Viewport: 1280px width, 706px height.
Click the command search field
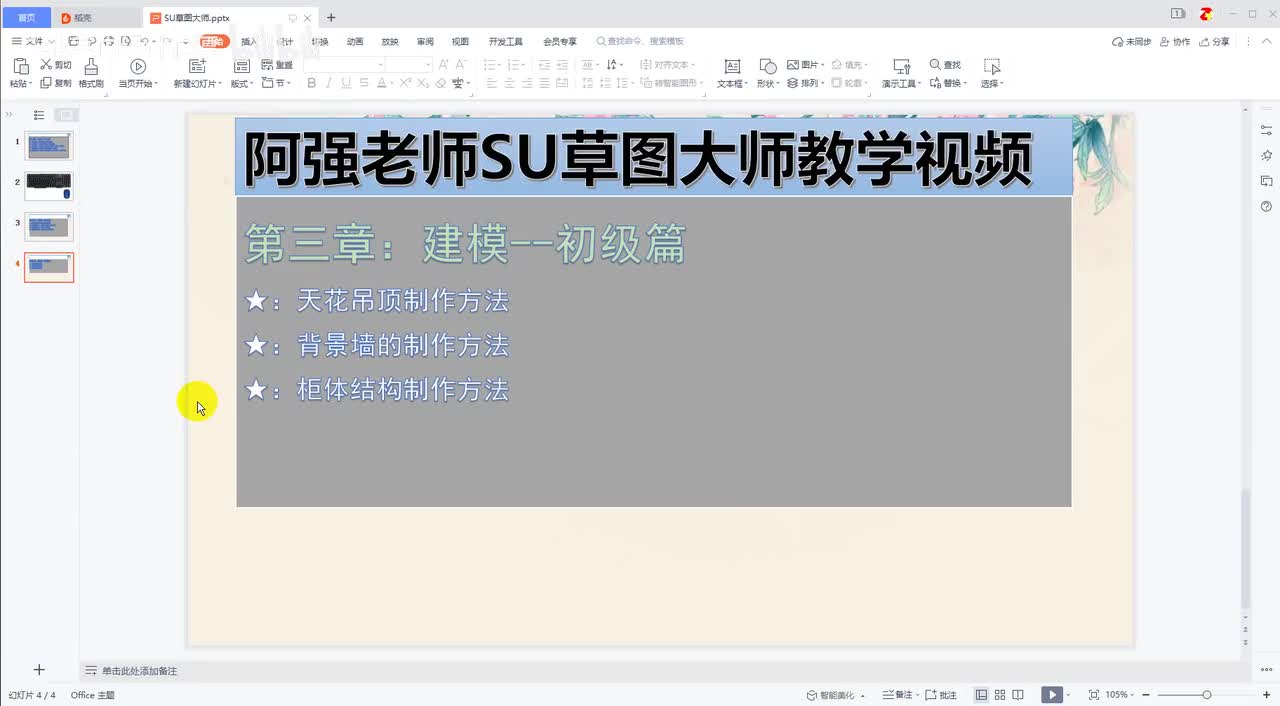click(640, 41)
